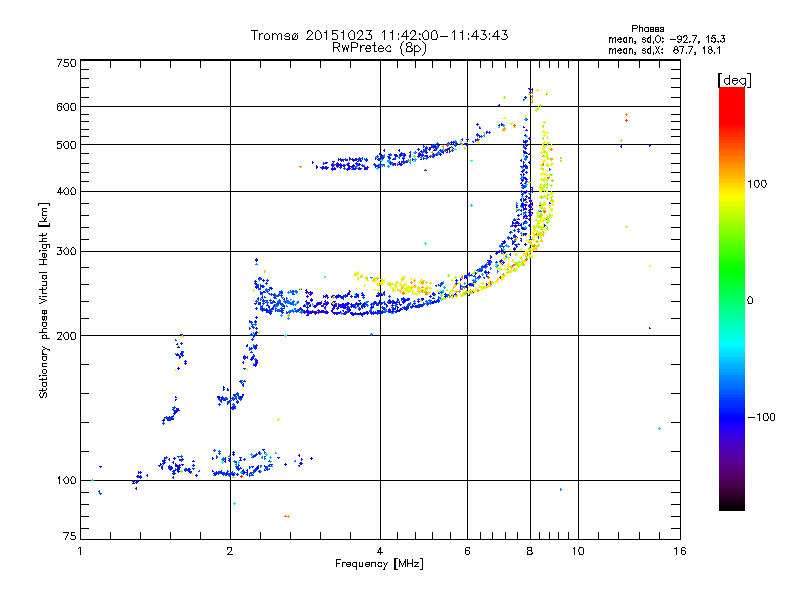Click the x-axis '1' tick label
Screen dimensions: 800x600
pos(80,551)
